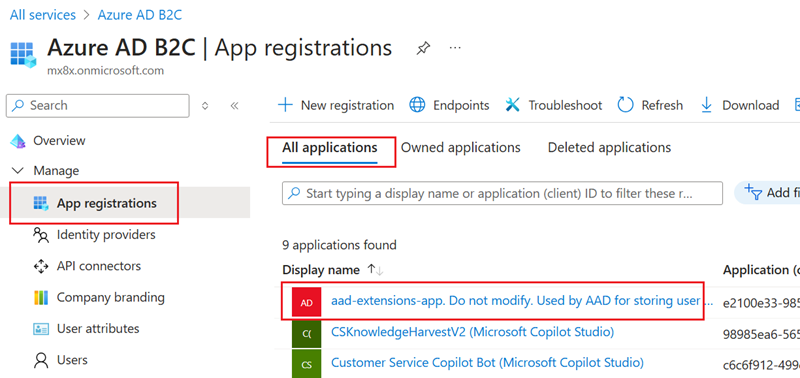Click the dark green C( app badge

307,334
